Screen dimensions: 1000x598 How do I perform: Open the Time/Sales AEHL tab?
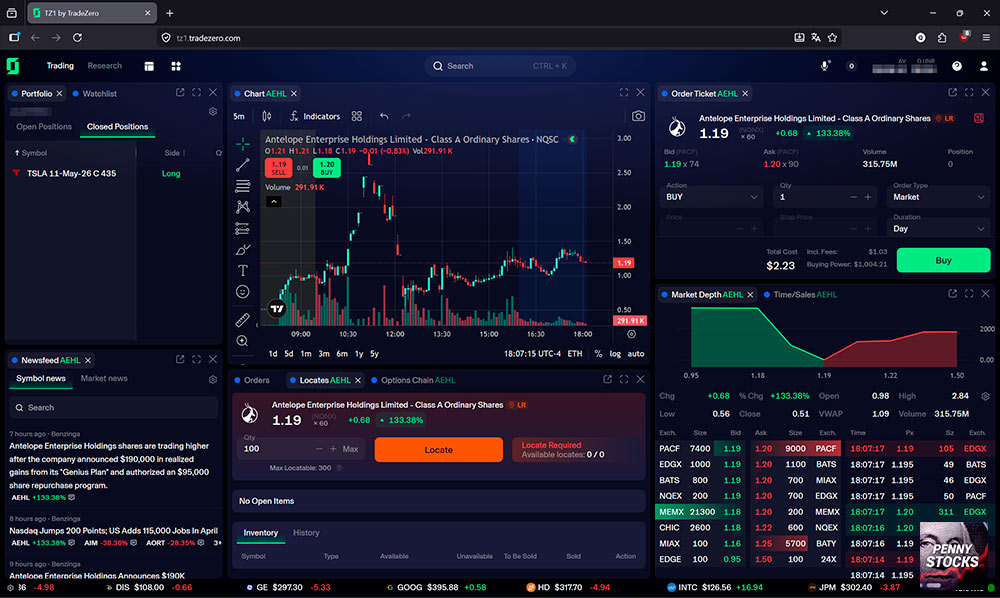[800, 295]
